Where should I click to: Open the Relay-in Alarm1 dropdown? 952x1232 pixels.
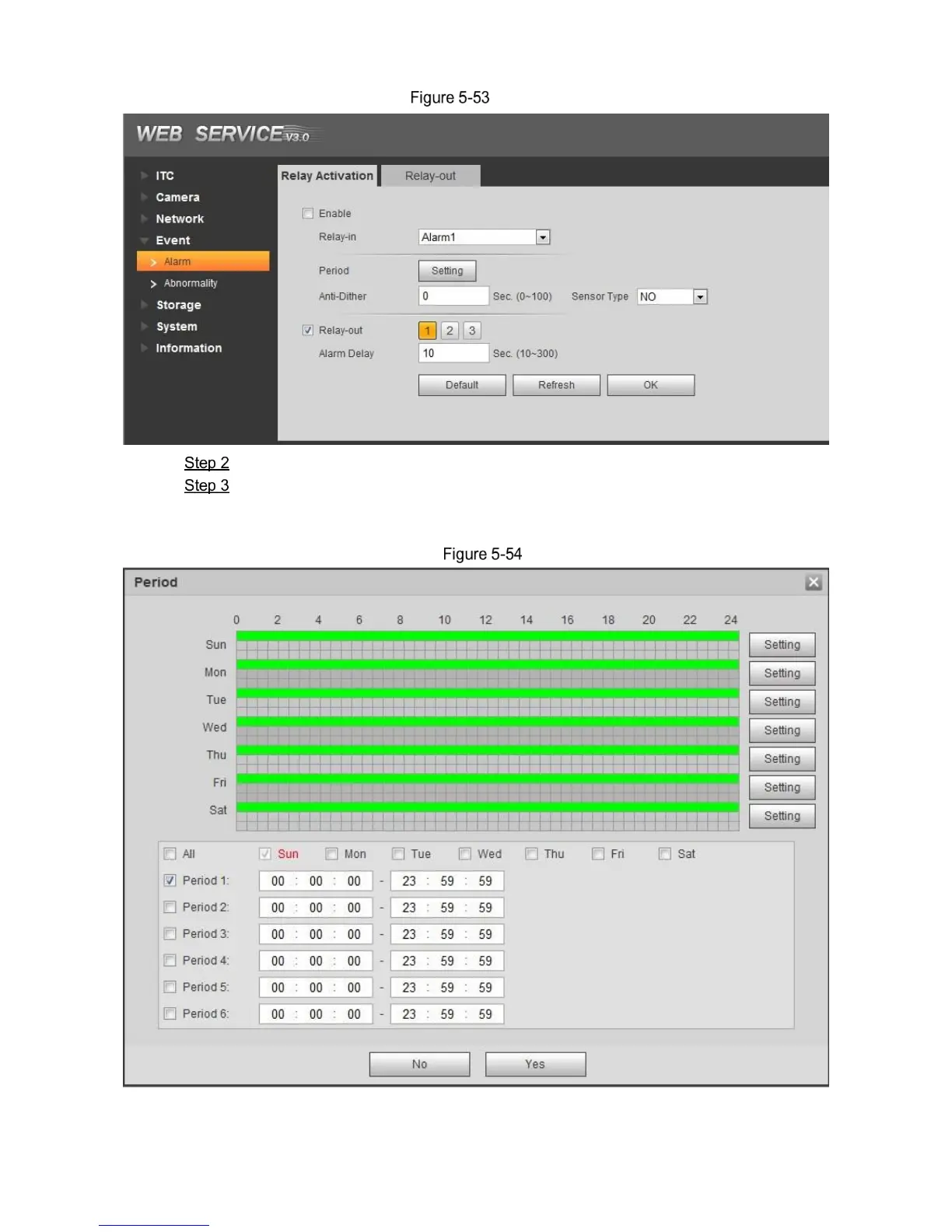tap(485, 237)
